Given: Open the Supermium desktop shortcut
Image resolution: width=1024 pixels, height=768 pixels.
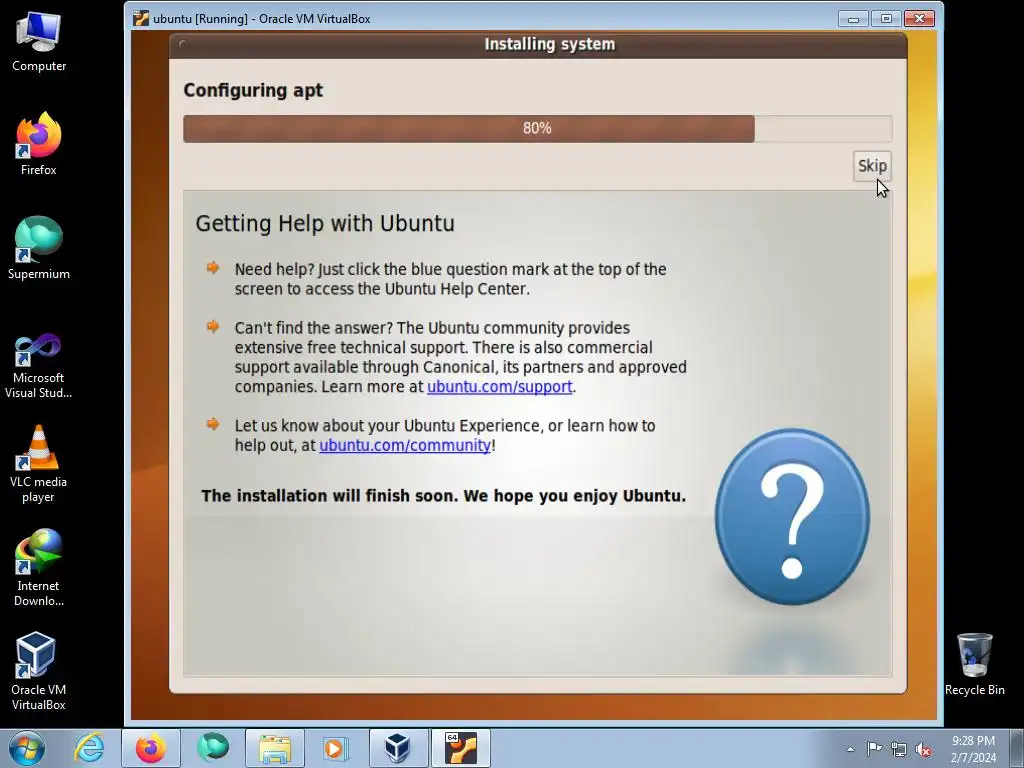Looking at the screenshot, I should pyautogui.click(x=39, y=249).
